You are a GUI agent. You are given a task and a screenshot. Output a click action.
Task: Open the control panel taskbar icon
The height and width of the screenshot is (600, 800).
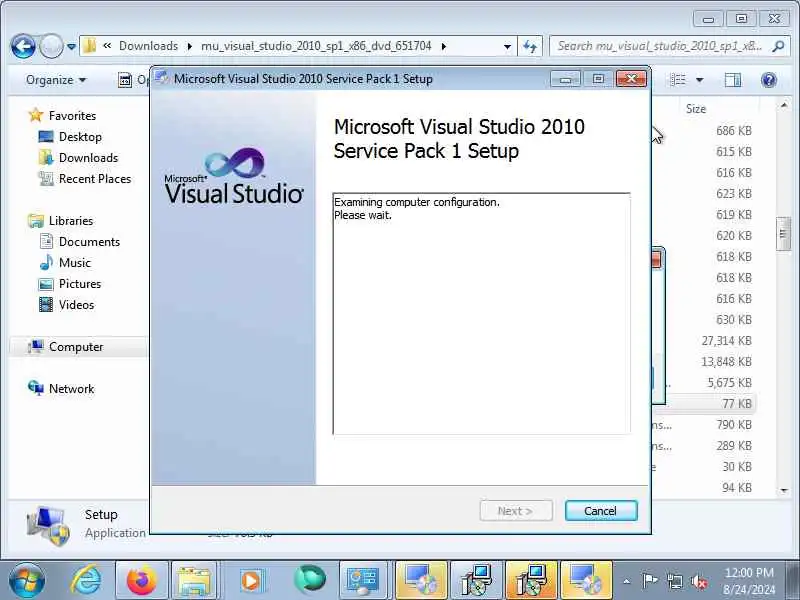click(x=363, y=581)
